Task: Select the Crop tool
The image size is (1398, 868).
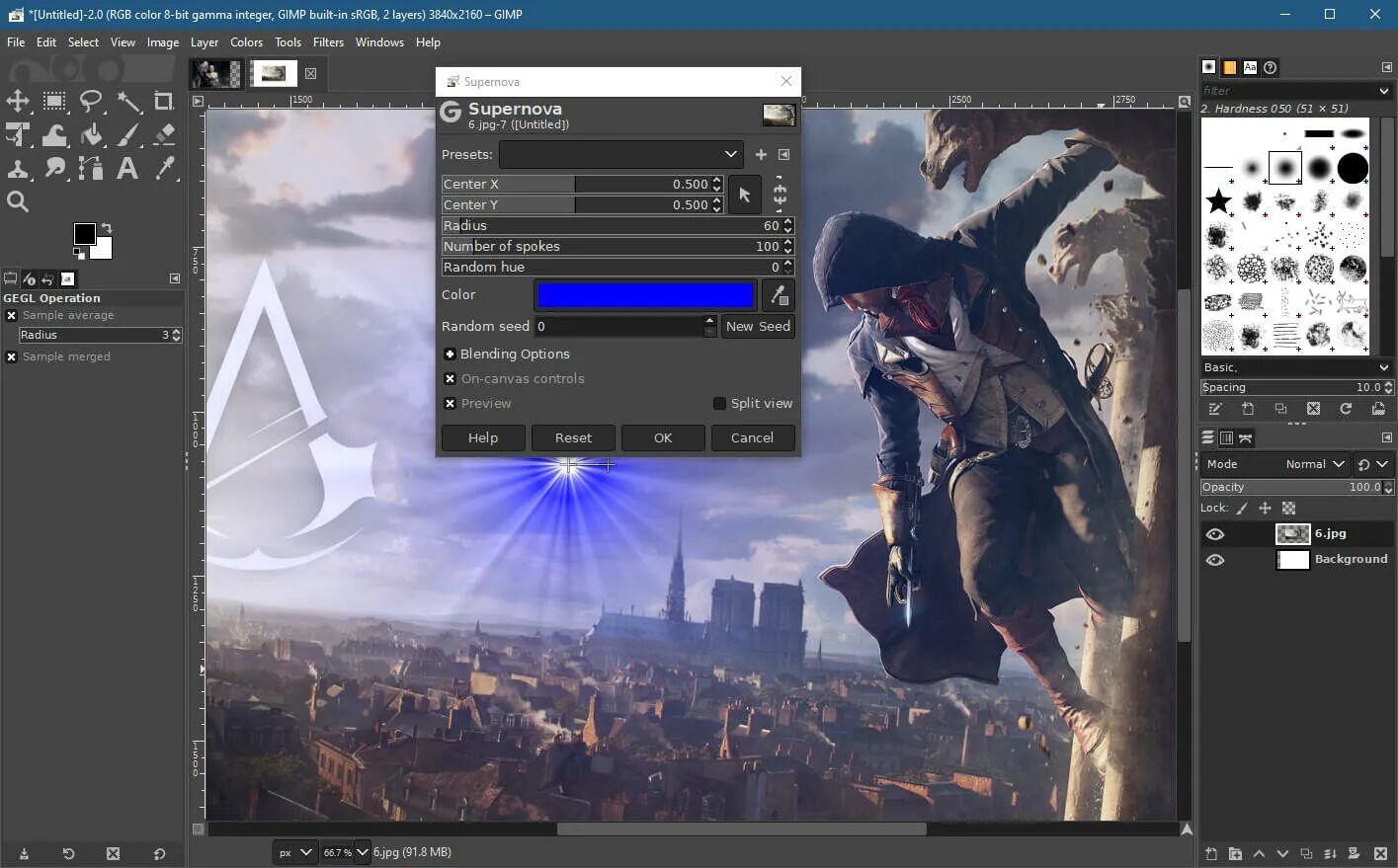Action: coord(164,101)
